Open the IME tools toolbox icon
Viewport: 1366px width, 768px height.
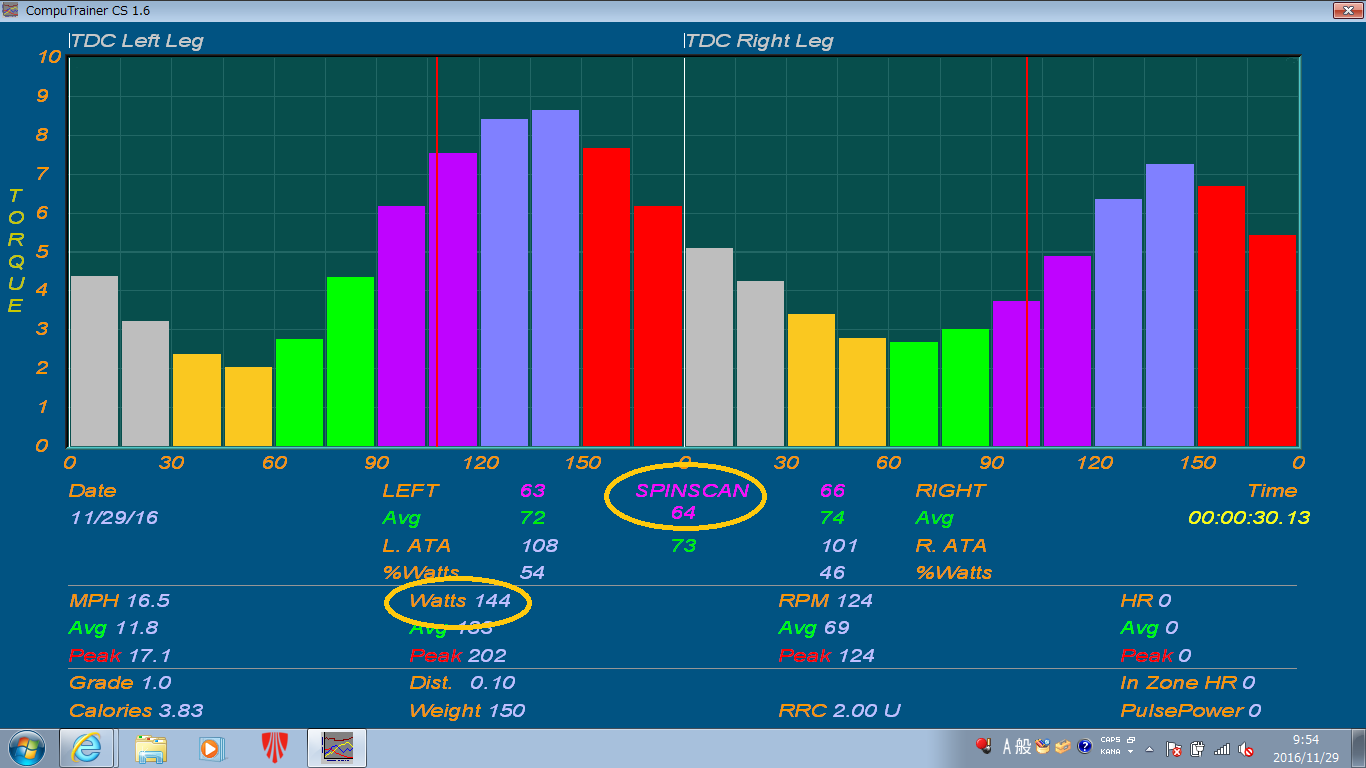click(1063, 746)
